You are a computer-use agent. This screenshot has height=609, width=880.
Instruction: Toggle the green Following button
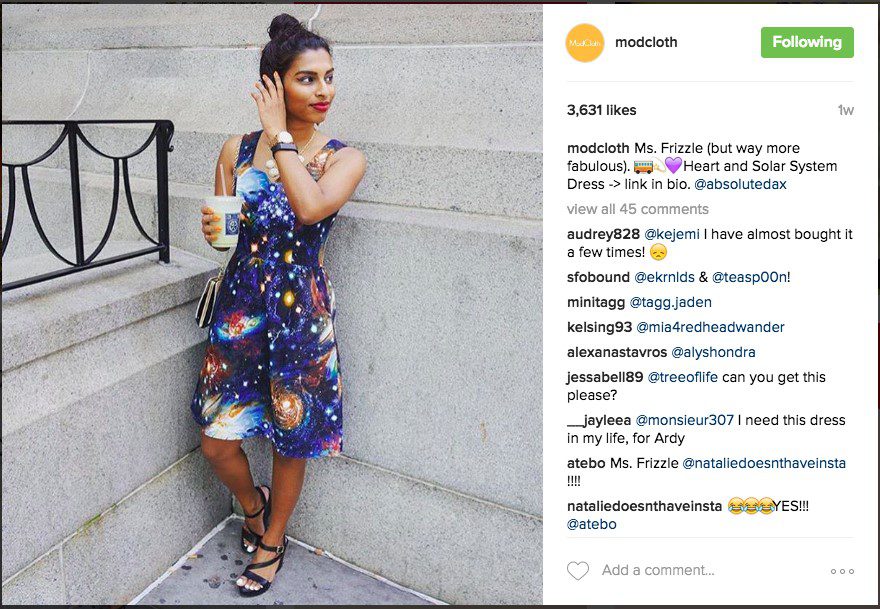click(807, 42)
